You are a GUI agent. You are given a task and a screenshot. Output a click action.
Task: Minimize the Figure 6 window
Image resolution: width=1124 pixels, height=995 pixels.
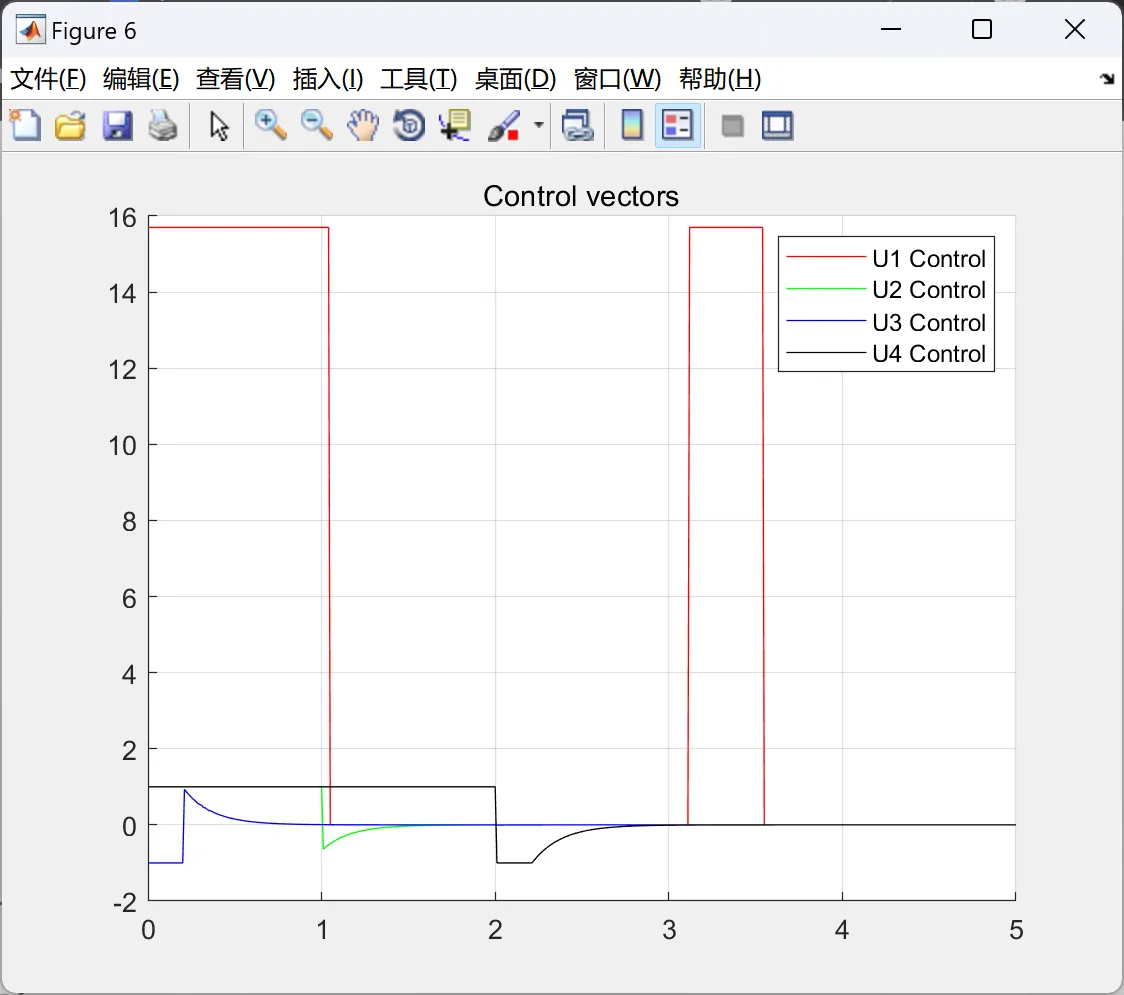point(890,29)
